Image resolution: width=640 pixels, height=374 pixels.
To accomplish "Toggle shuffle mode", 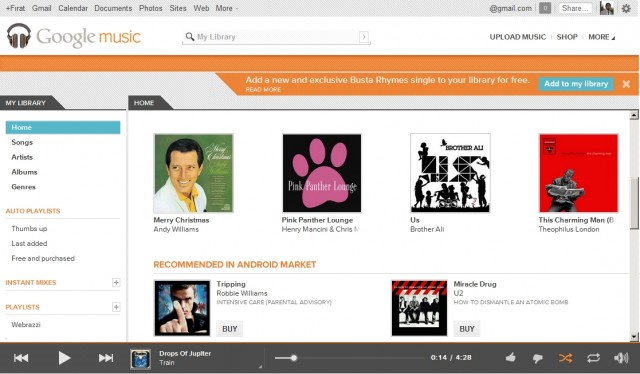I will (x=565, y=358).
